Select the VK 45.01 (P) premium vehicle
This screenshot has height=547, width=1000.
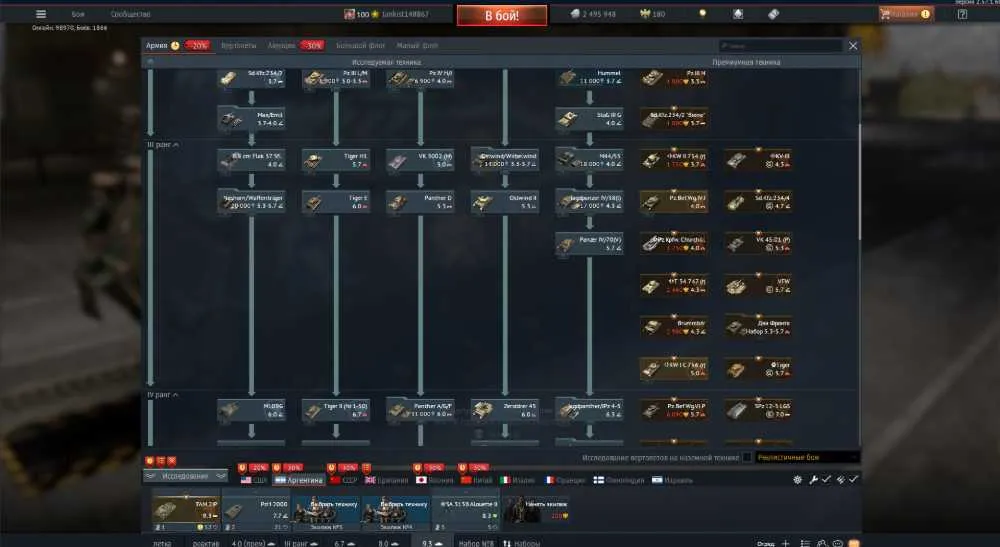(x=758, y=244)
